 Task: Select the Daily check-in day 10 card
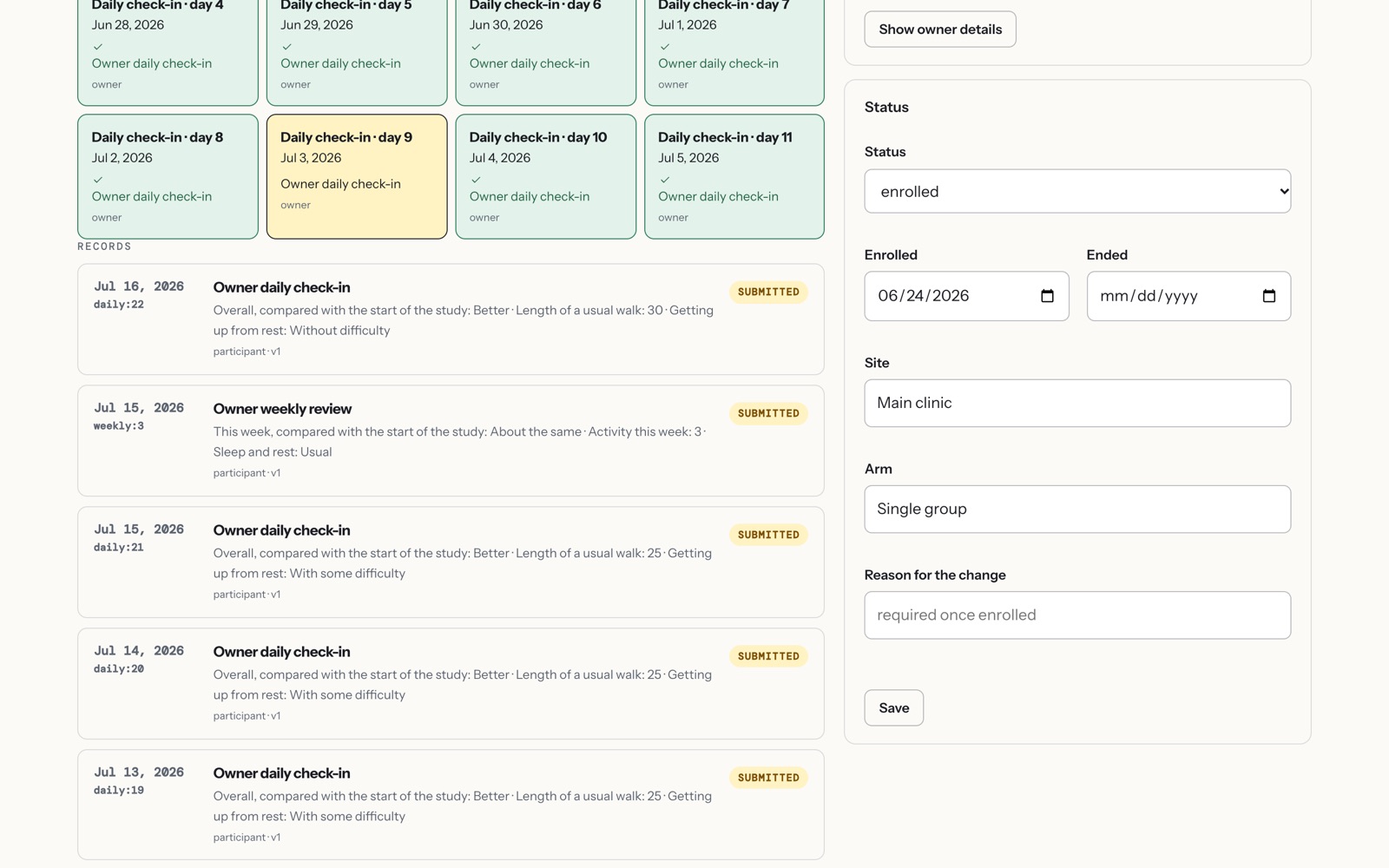[545, 176]
